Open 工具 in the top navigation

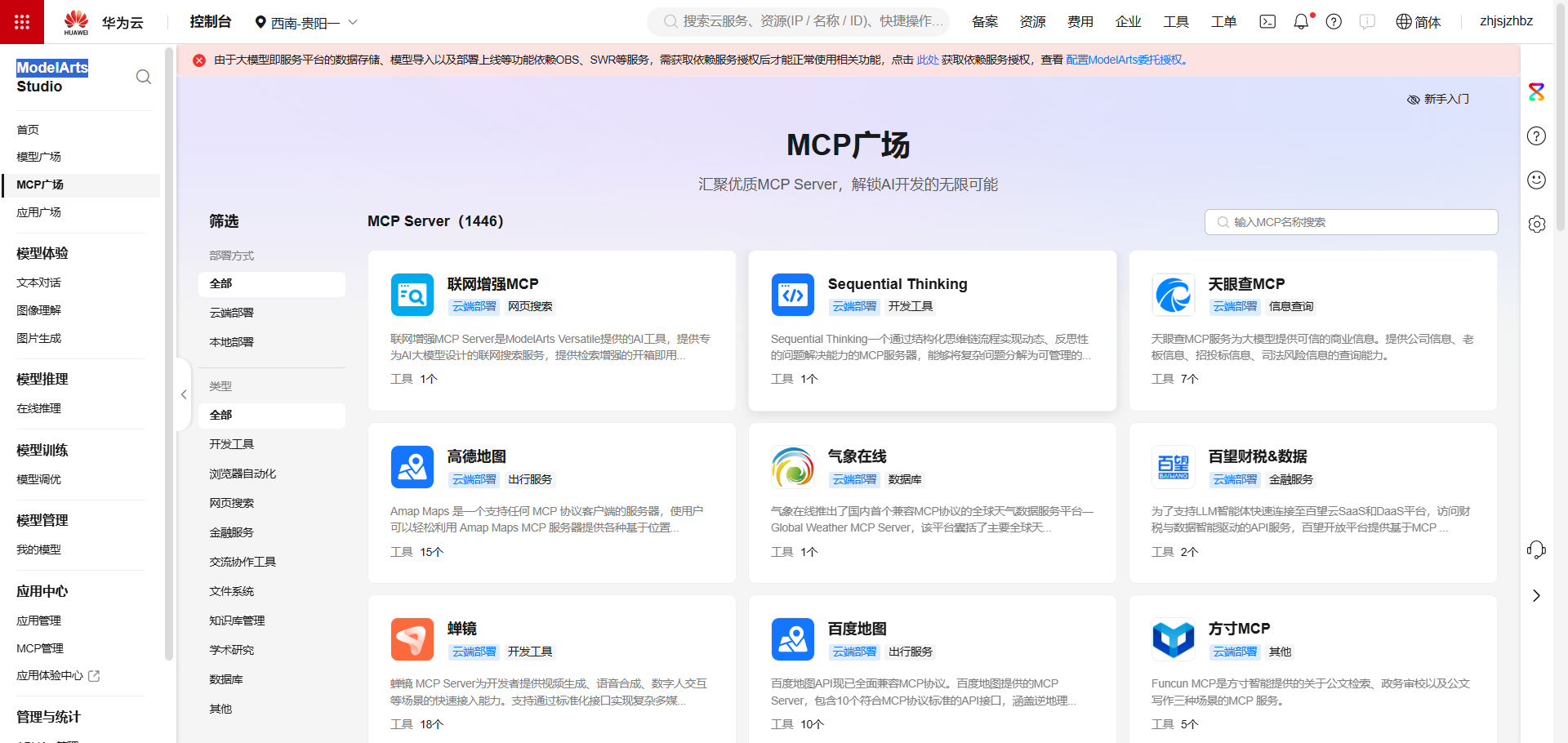pyautogui.click(x=1176, y=22)
